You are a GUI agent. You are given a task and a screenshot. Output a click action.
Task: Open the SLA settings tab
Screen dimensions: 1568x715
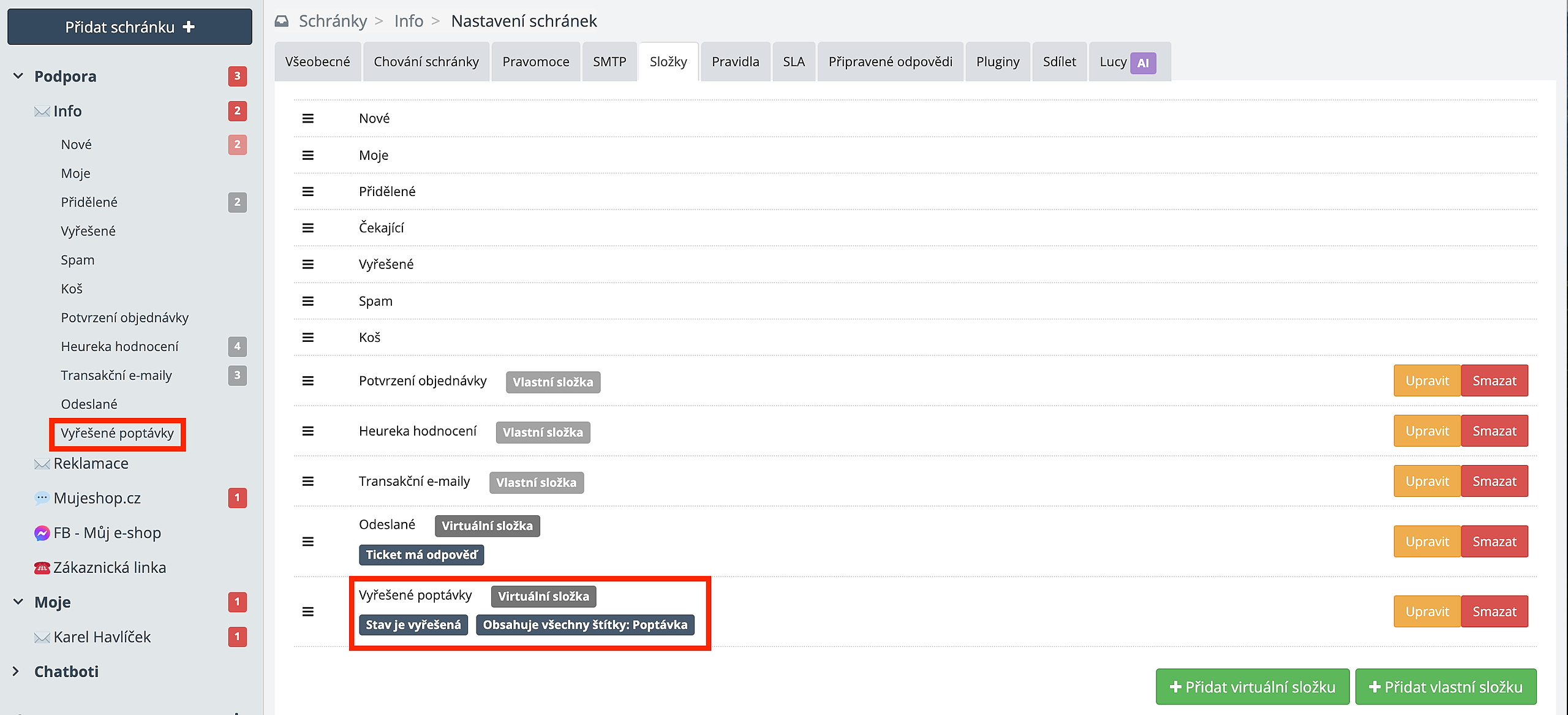[x=794, y=62]
